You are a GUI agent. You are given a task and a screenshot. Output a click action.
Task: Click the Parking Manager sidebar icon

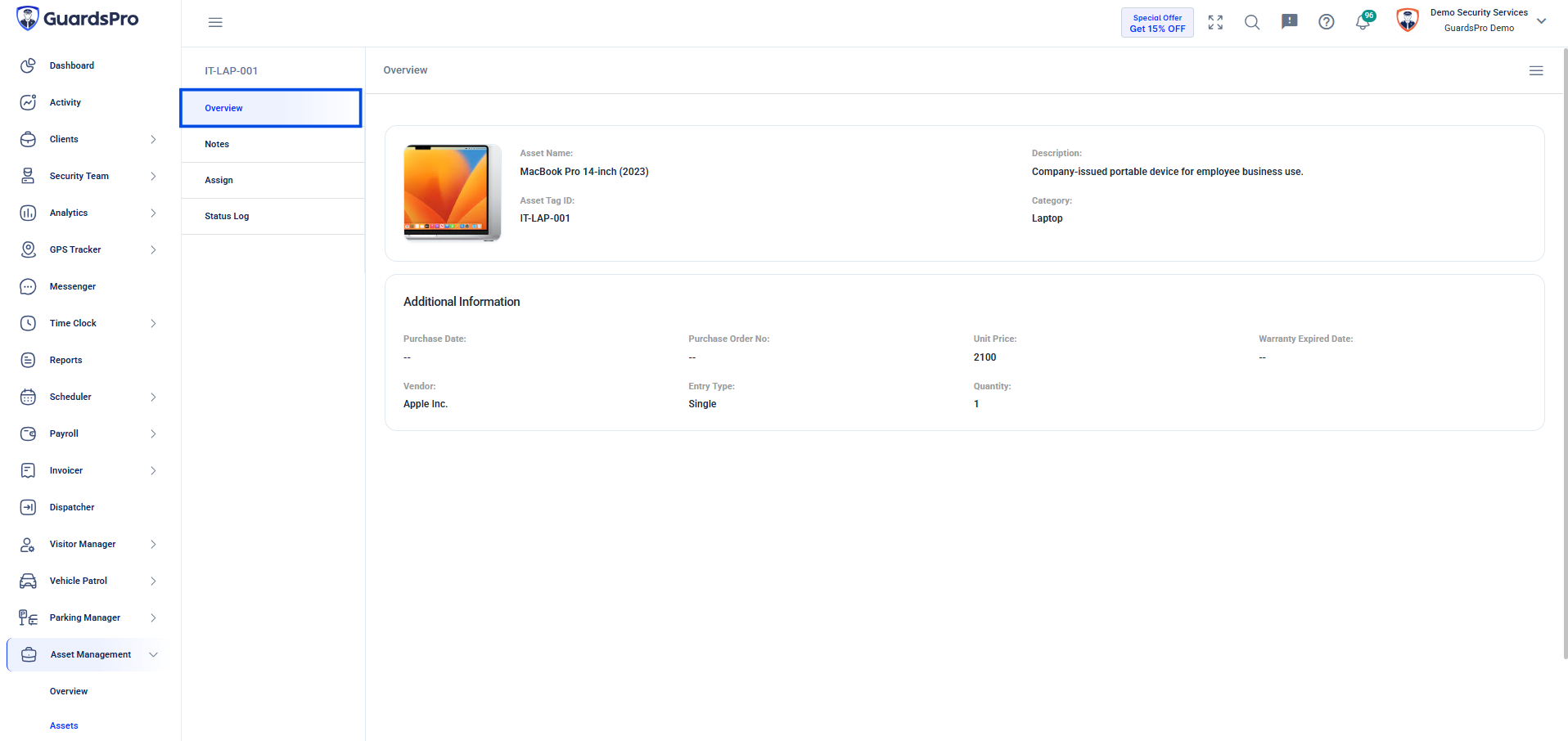28,617
